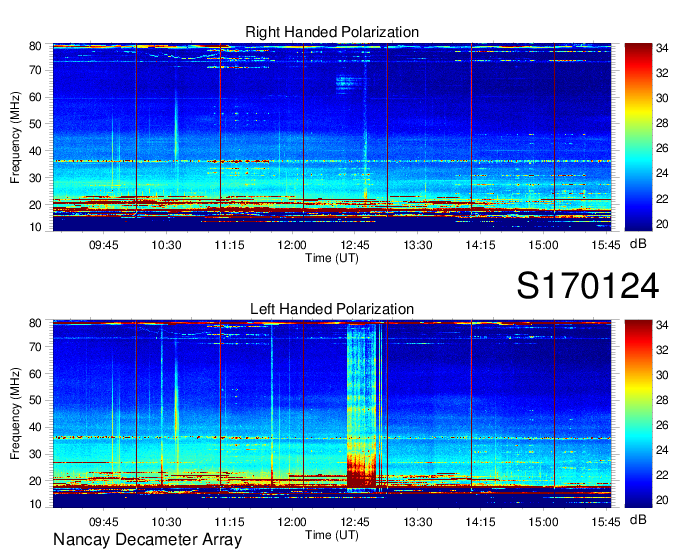Click the "dB" unit label of the right-handed colorbar
This screenshot has height=552, width=680.
[638, 244]
